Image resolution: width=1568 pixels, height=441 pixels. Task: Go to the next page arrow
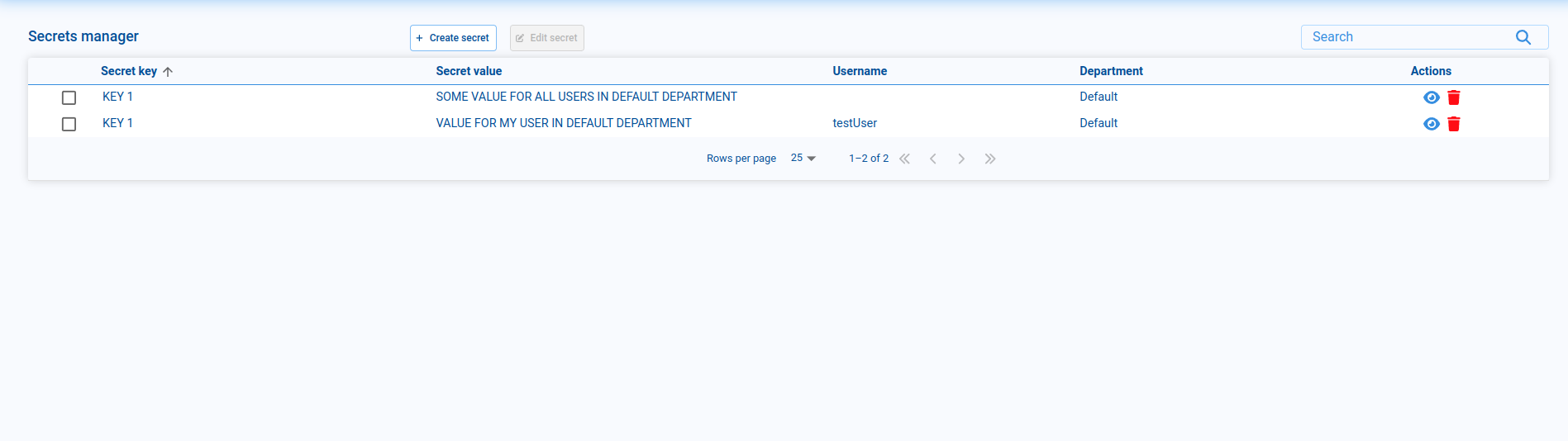pyautogui.click(x=961, y=159)
